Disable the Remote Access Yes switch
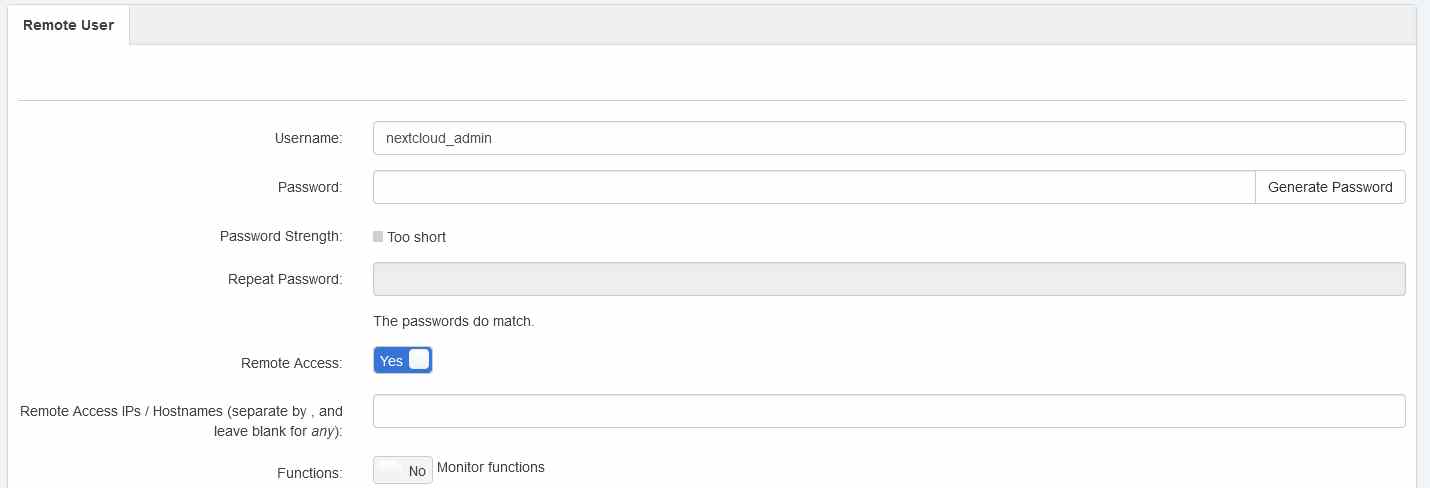This screenshot has height=488, width=1430. pos(403,361)
